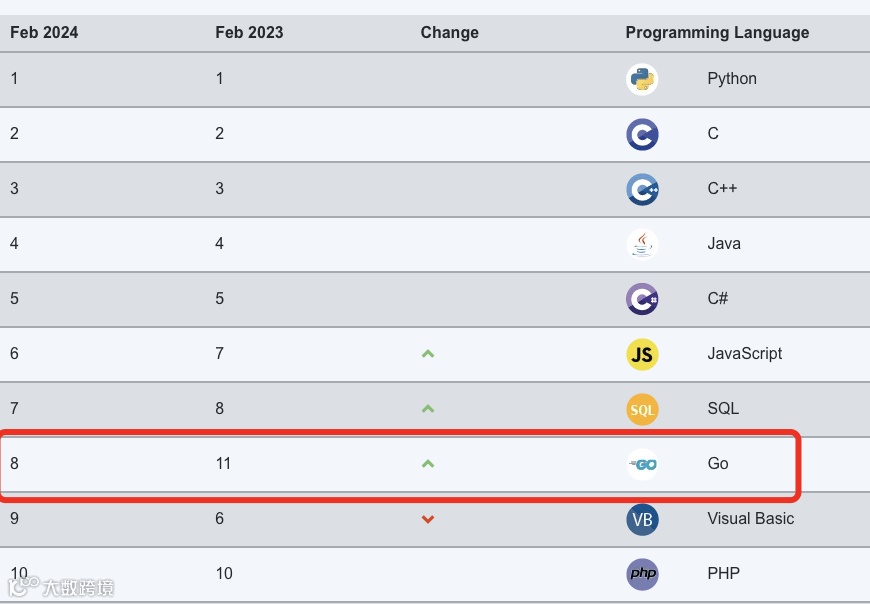870x604 pixels.
Task: Click the red down arrow in Visual Basic row
Action: (428, 519)
